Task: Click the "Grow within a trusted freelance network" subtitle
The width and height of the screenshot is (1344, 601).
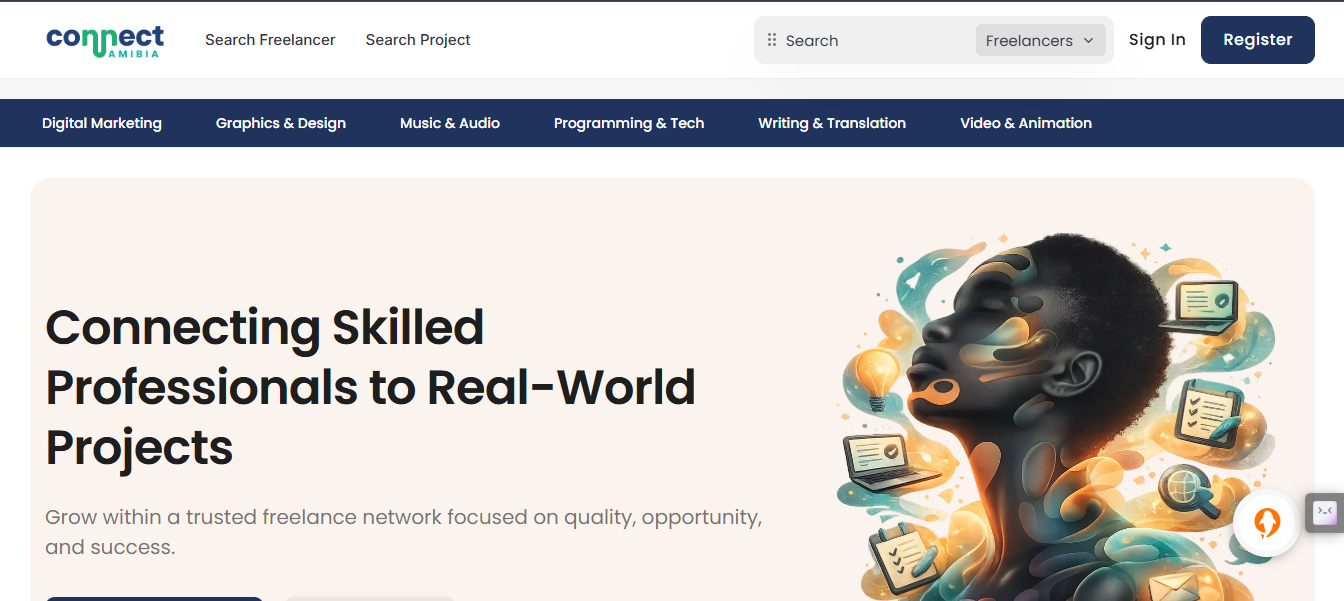Action: click(x=404, y=532)
